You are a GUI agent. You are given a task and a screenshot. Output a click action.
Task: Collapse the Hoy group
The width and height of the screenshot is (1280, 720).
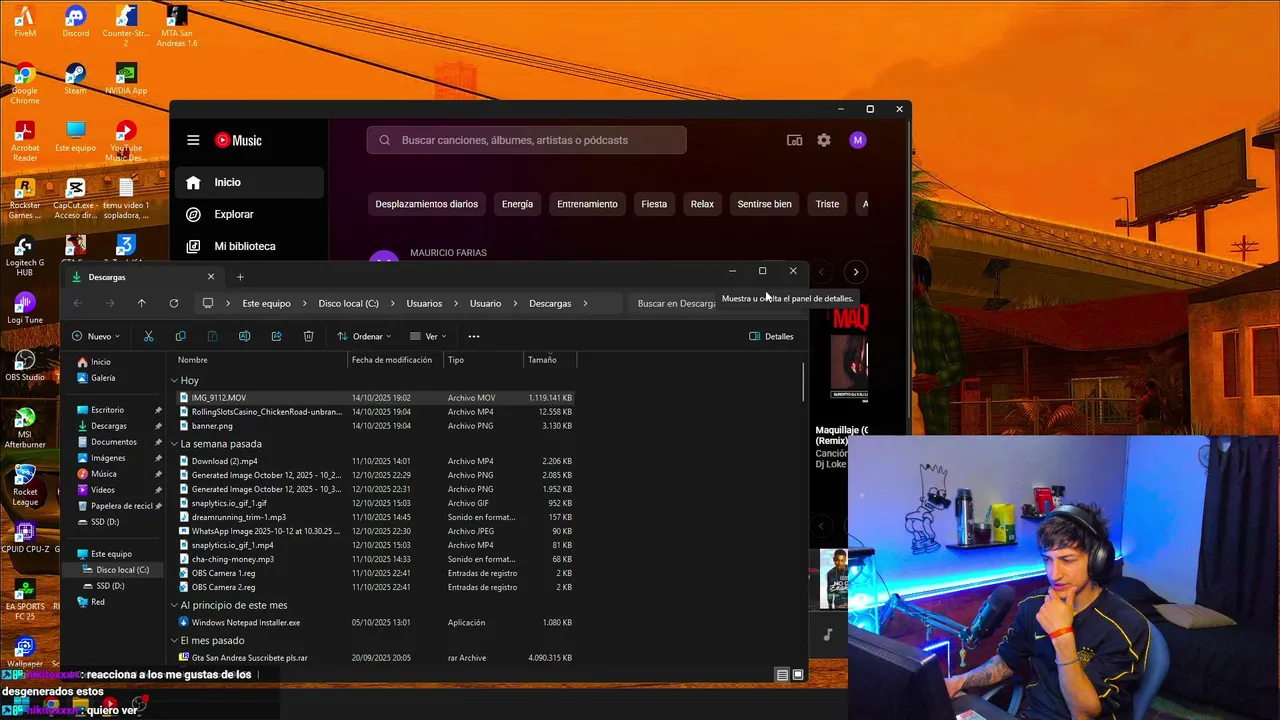pos(174,381)
